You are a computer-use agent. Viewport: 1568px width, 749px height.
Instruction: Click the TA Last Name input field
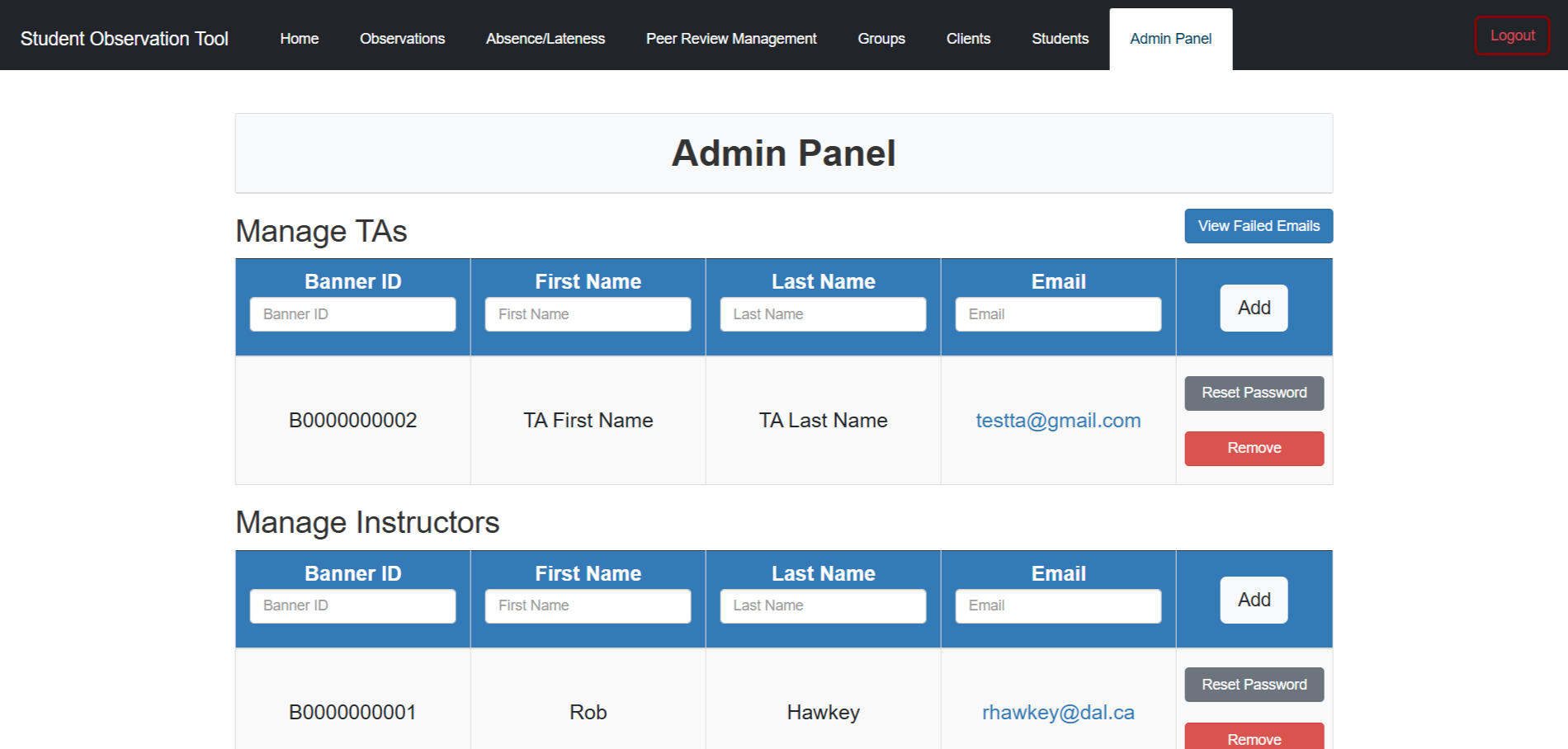pyautogui.click(x=824, y=314)
